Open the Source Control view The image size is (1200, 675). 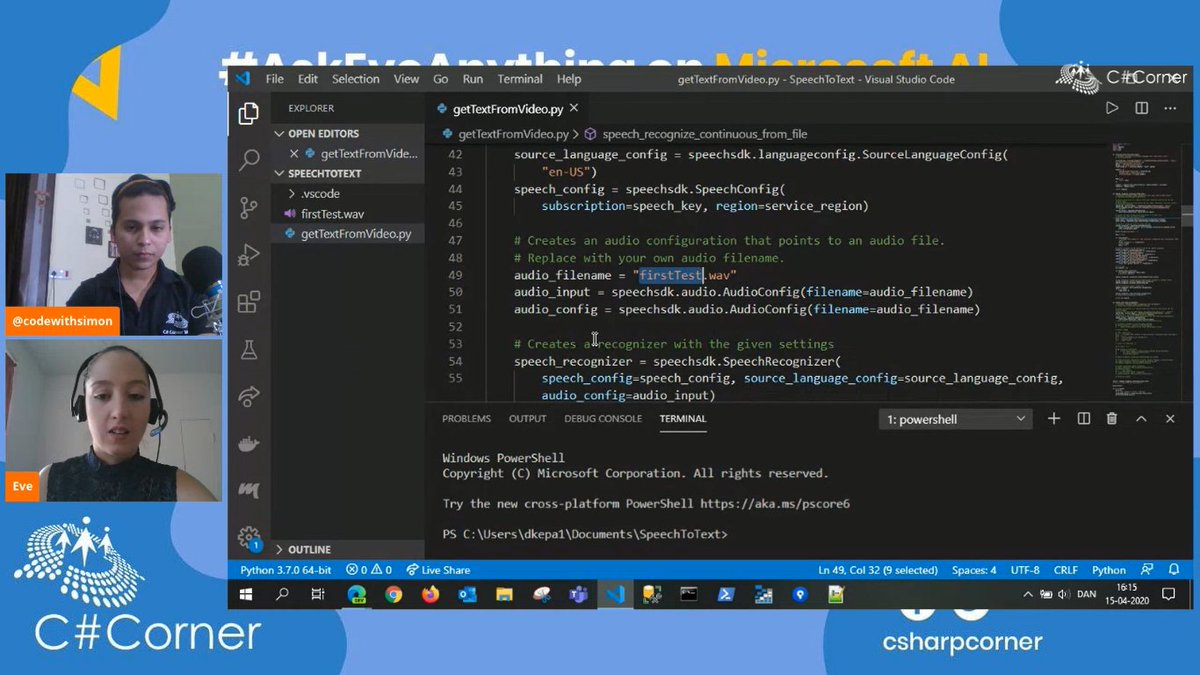tap(249, 208)
